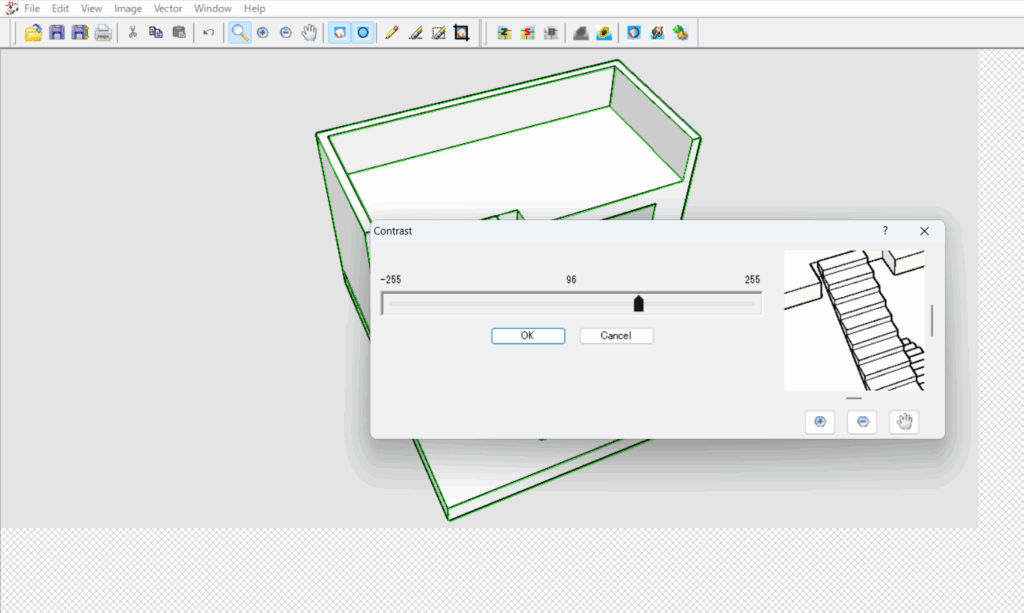Open the Help menu
This screenshot has width=1024, height=613.
pyautogui.click(x=254, y=8)
